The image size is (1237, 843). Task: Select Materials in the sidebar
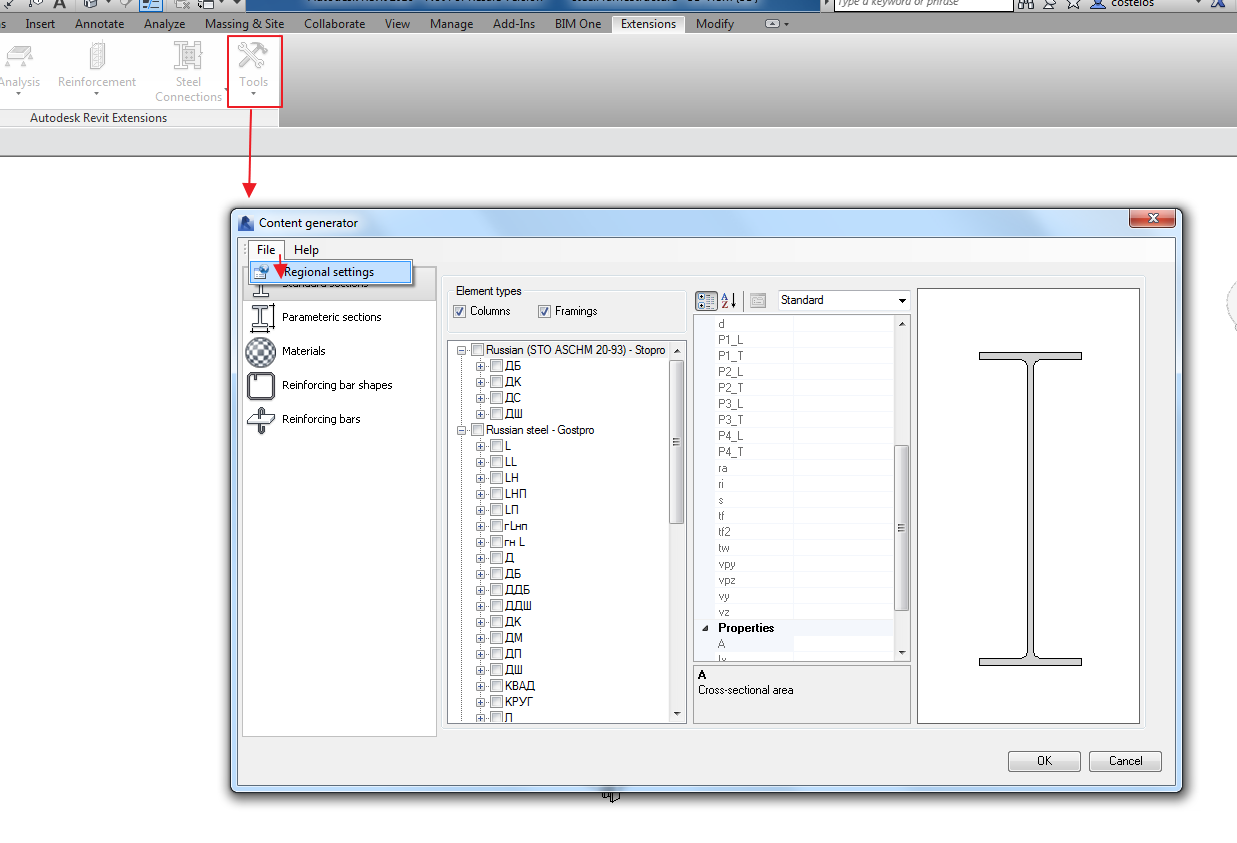point(303,351)
